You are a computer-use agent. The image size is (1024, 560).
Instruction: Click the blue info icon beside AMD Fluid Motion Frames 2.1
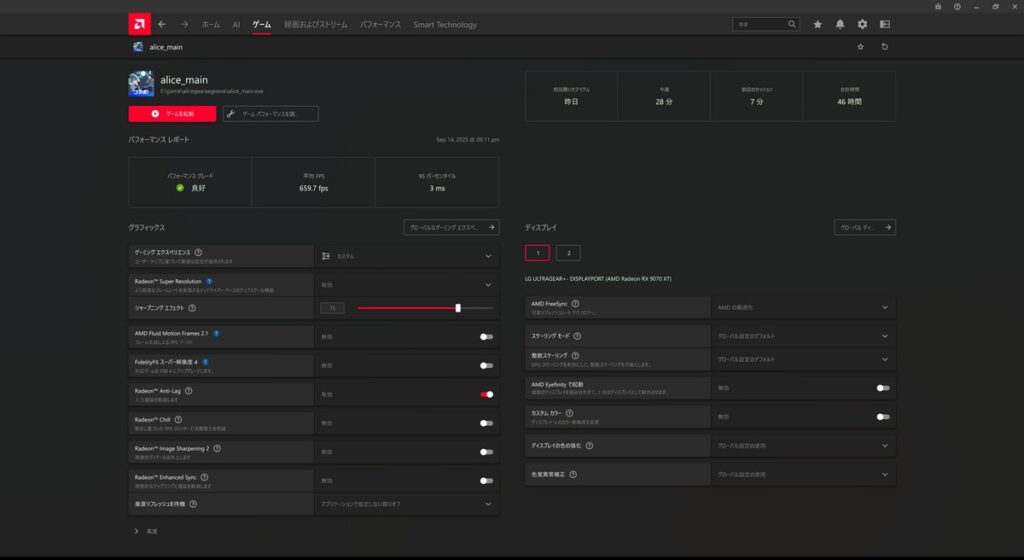(x=216, y=333)
